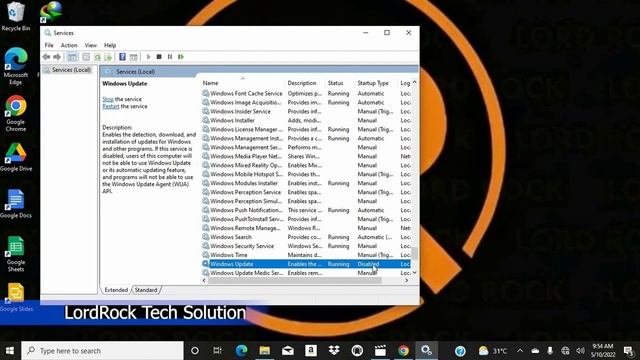Open the blue Help toolbar icon
The height and width of the screenshot is (360, 640).
[122, 57]
